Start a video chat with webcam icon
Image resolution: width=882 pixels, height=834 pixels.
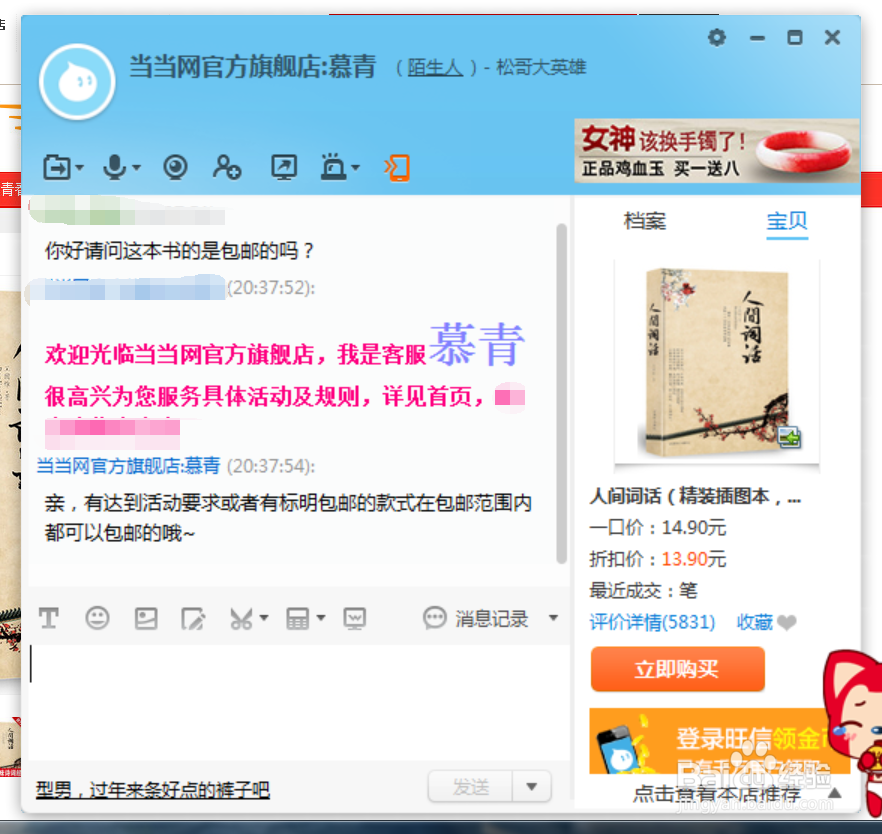[x=175, y=167]
